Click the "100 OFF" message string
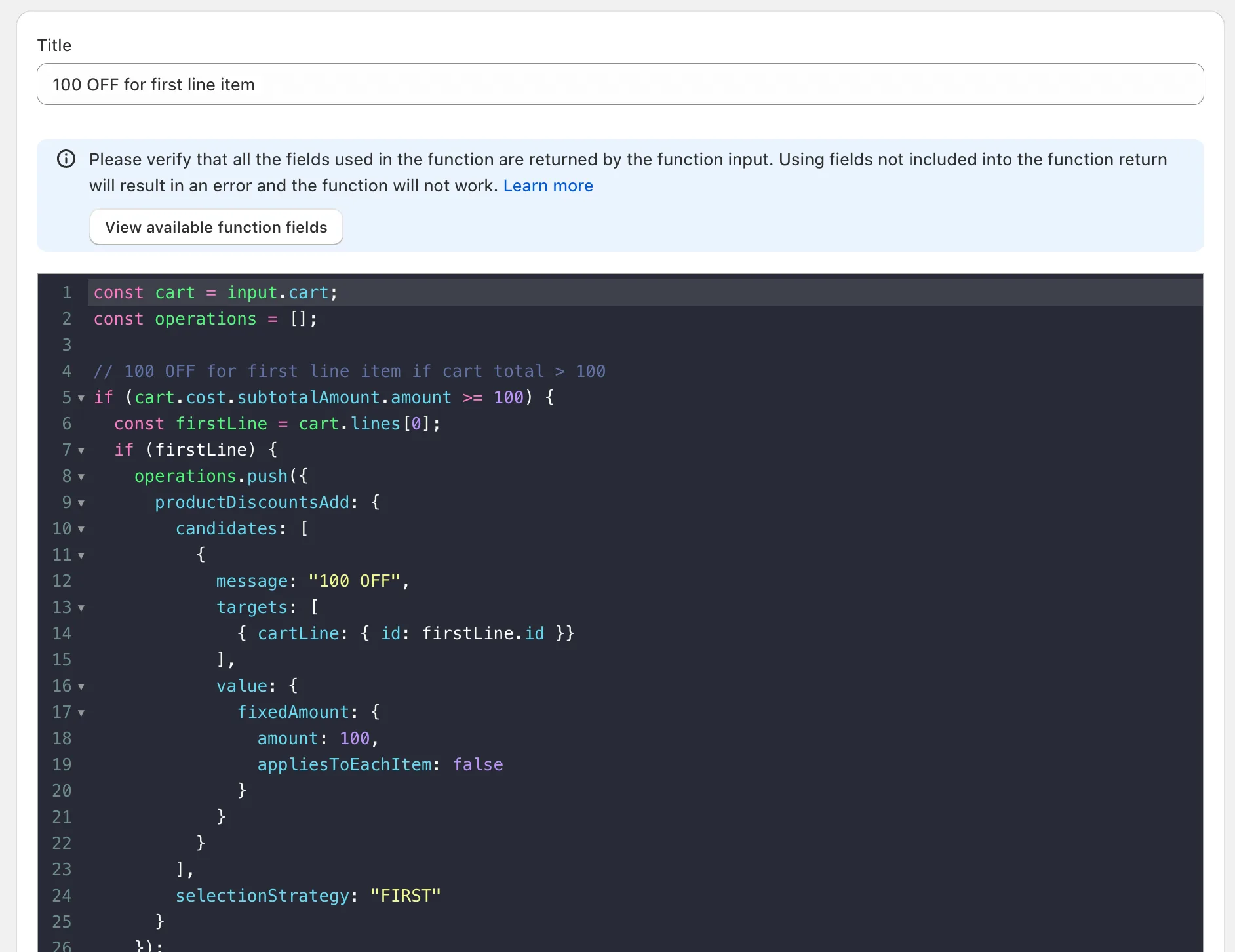Image resolution: width=1235 pixels, height=952 pixels. (x=354, y=581)
